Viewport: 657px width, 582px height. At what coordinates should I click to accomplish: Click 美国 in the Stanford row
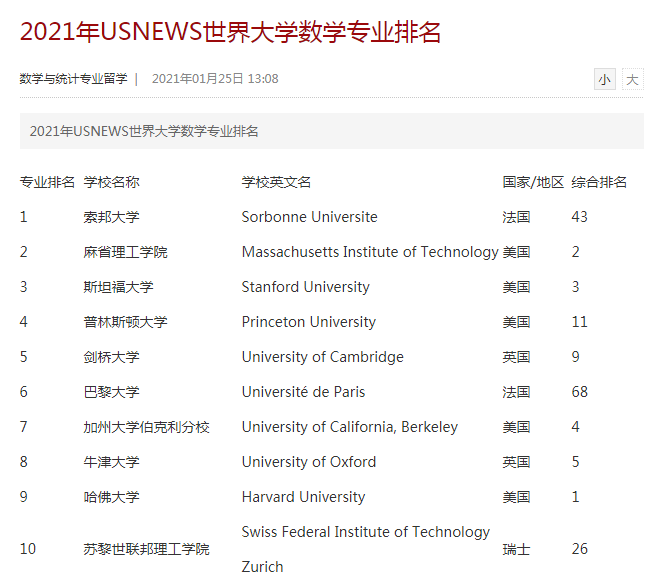(x=516, y=287)
